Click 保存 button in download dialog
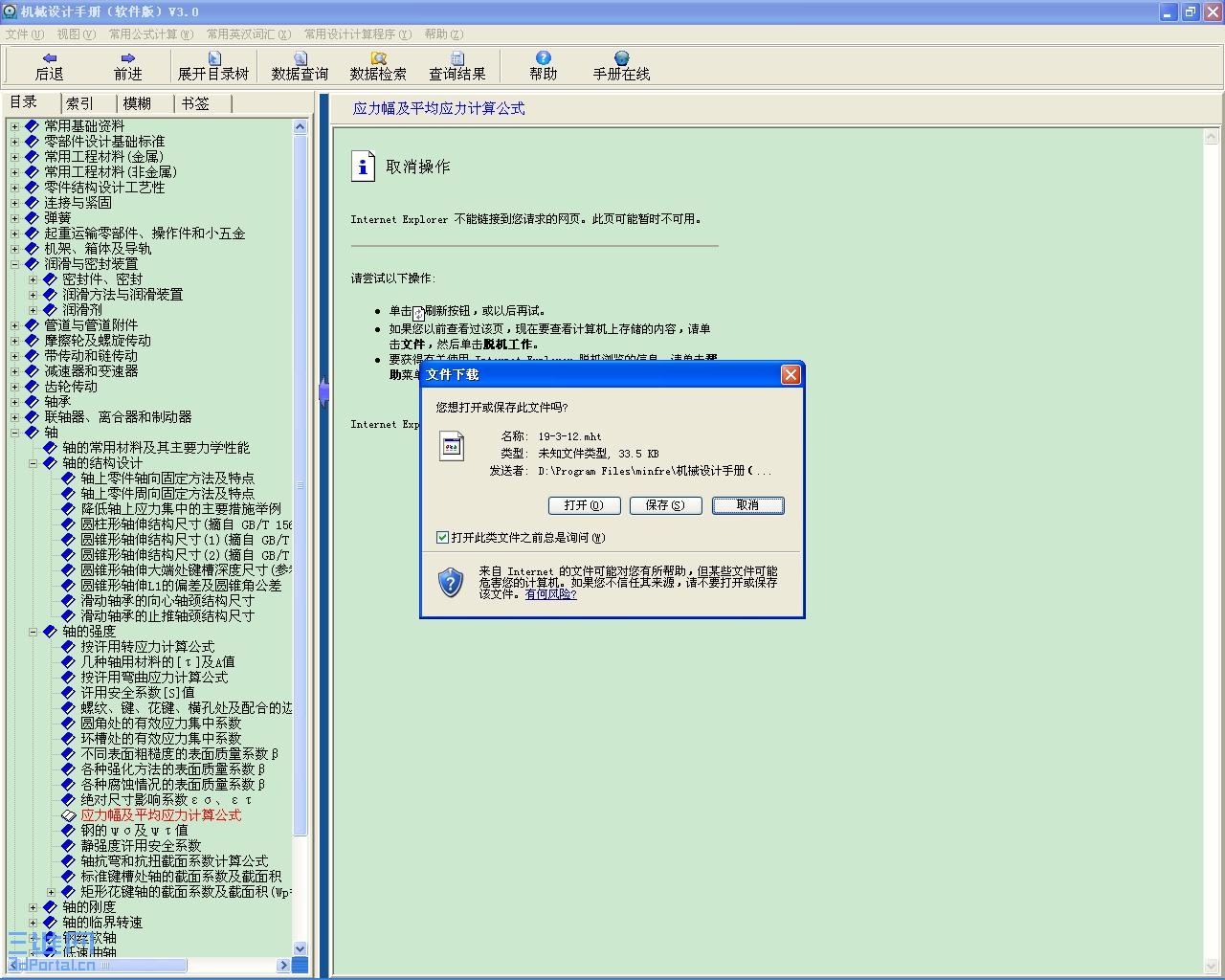 tap(665, 505)
